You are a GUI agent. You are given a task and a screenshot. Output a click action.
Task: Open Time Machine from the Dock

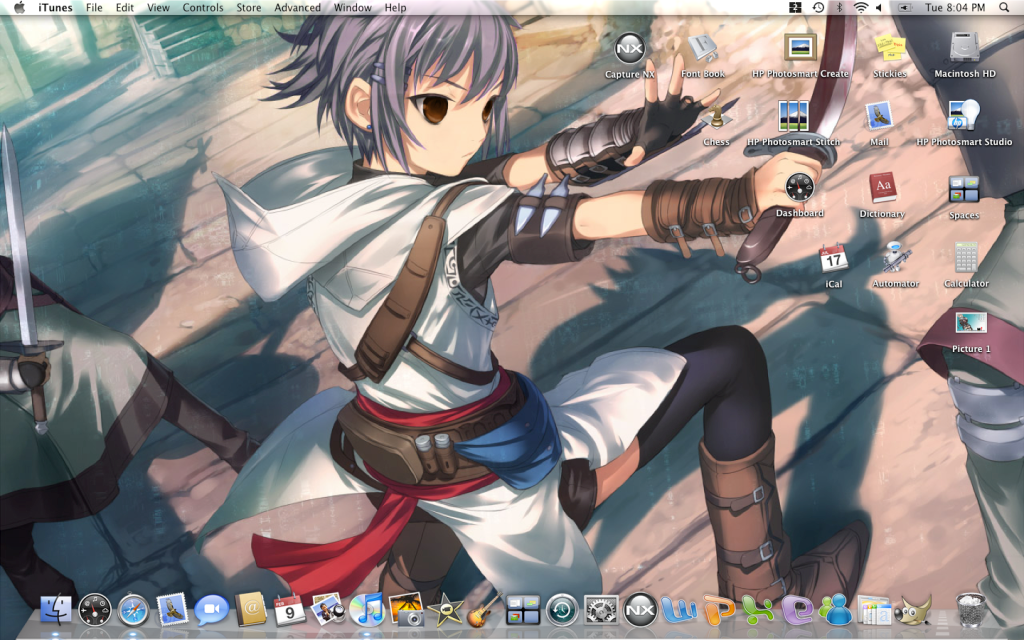click(x=562, y=611)
